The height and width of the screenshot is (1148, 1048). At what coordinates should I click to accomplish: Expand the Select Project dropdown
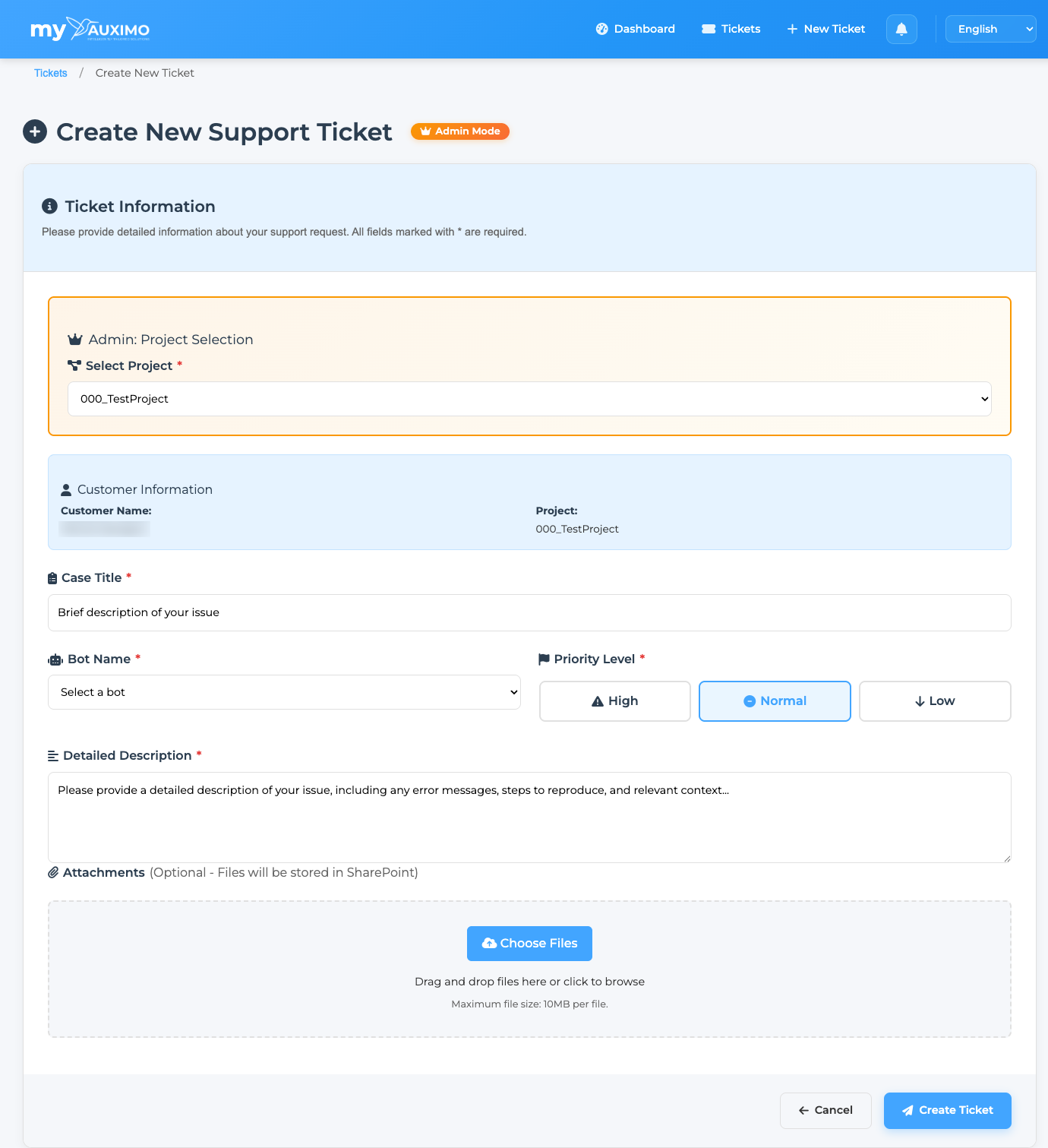click(529, 399)
